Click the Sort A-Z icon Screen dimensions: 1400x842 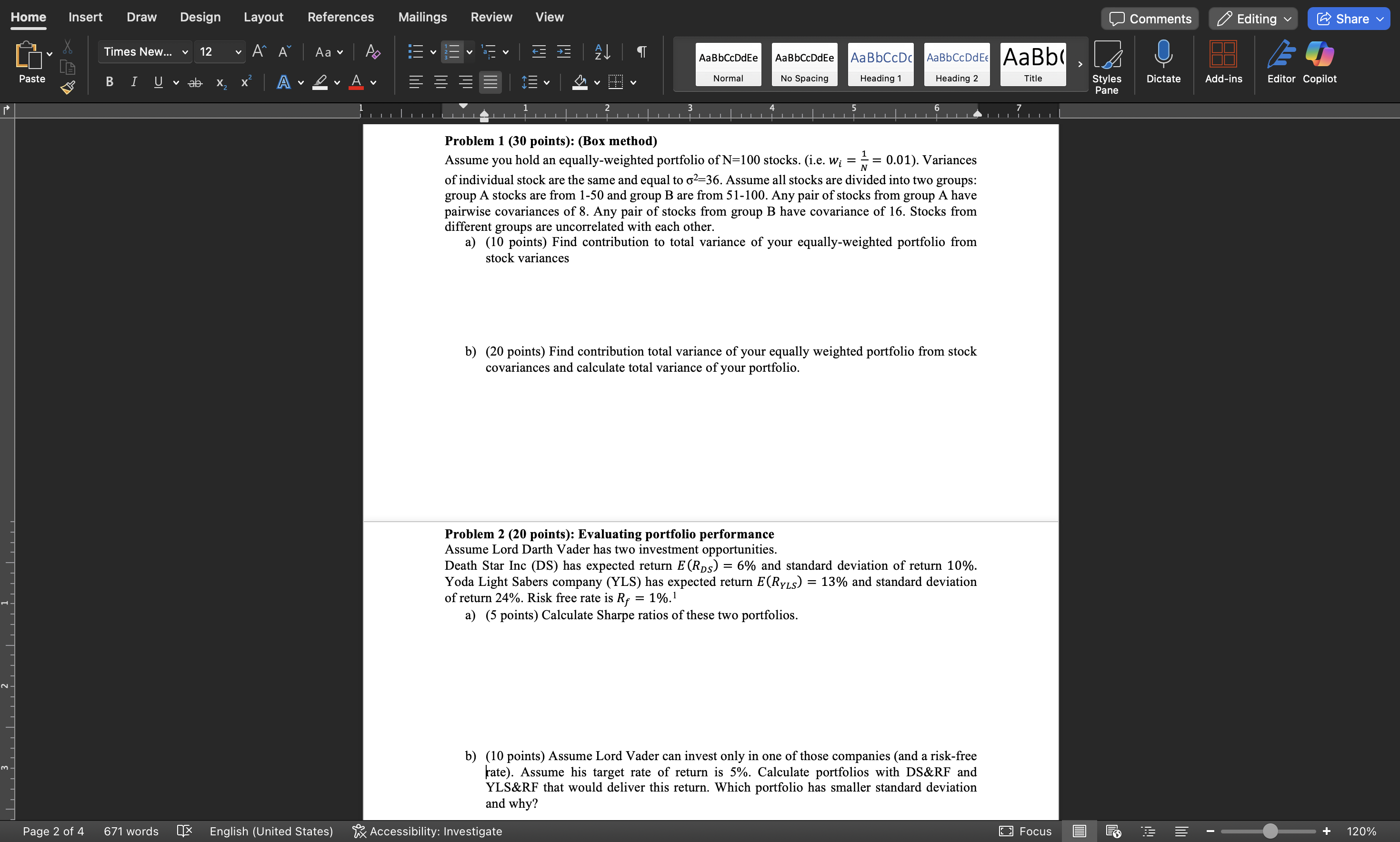point(602,51)
